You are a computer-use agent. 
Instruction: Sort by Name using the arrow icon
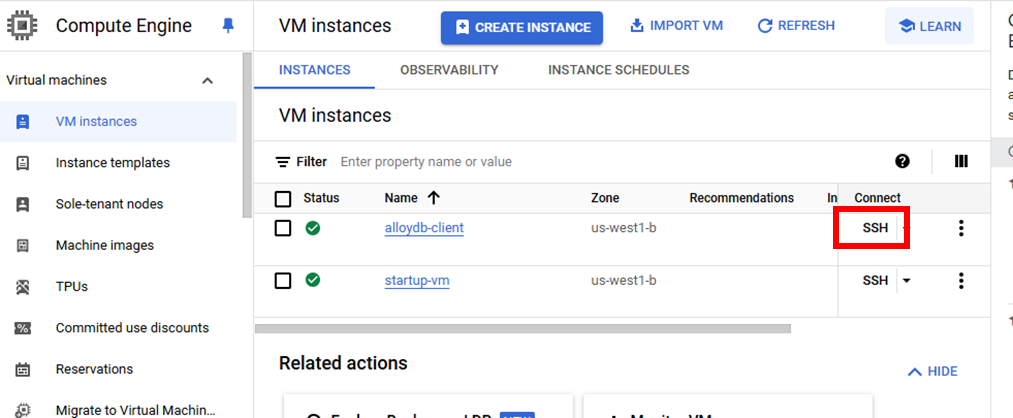(x=433, y=198)
